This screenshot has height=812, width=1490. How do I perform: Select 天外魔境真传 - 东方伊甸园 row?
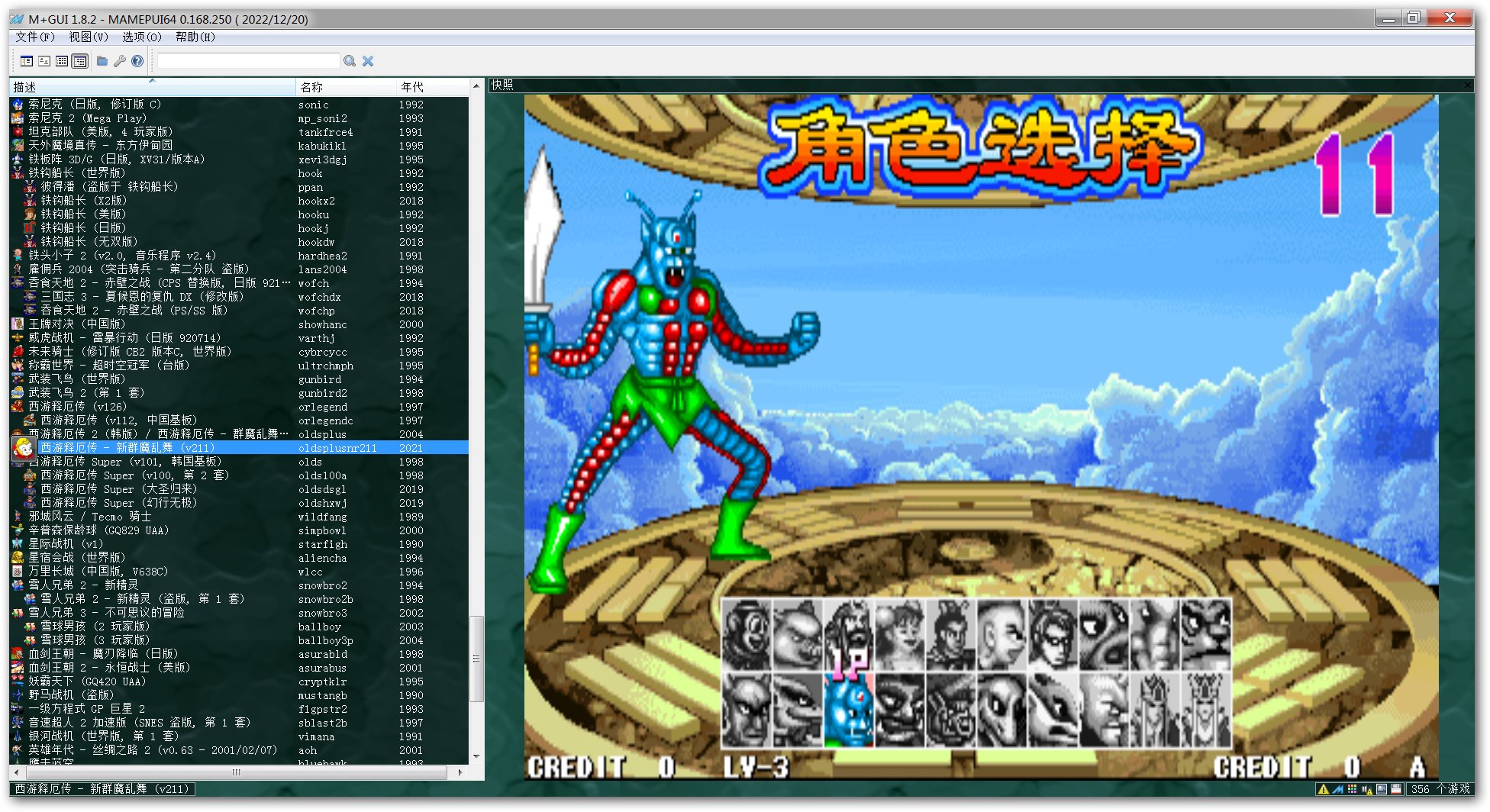(x=240, y=146)
